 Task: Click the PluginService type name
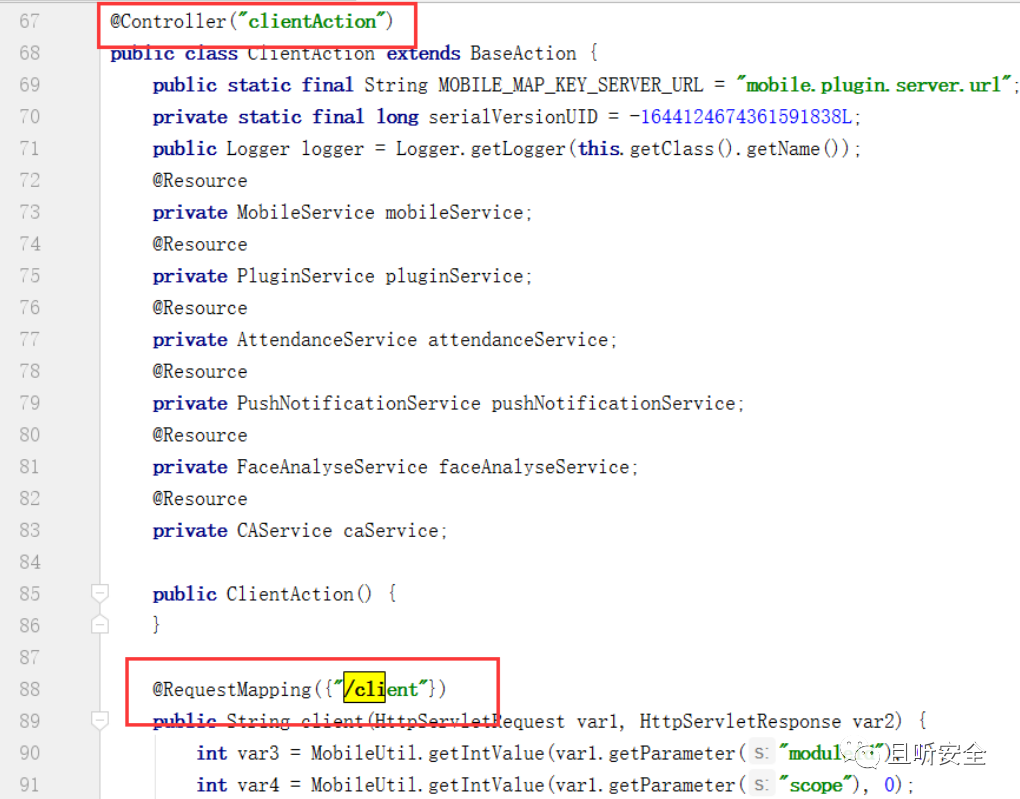click(306, 277)
